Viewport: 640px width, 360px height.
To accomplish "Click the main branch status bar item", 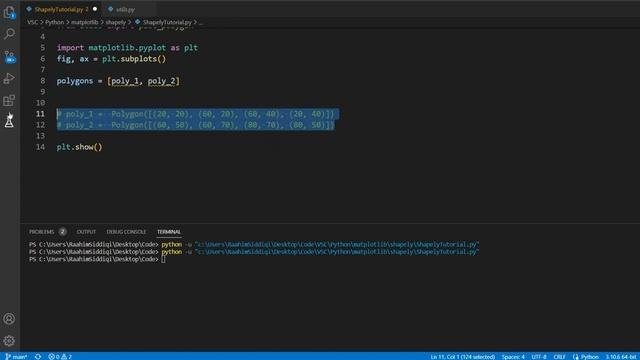I will click(x=16, y=357).
